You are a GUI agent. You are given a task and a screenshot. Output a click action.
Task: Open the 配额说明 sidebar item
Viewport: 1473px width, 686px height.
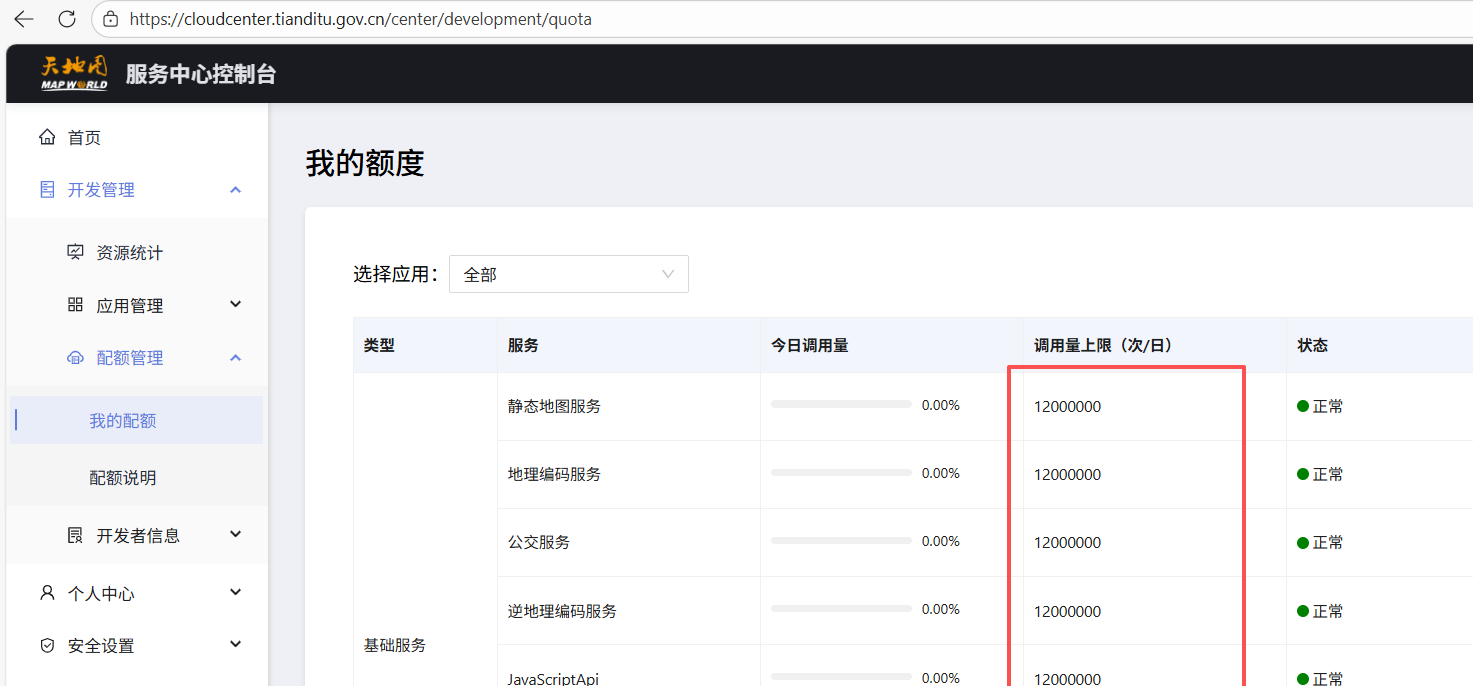click(x=123, y=478)
